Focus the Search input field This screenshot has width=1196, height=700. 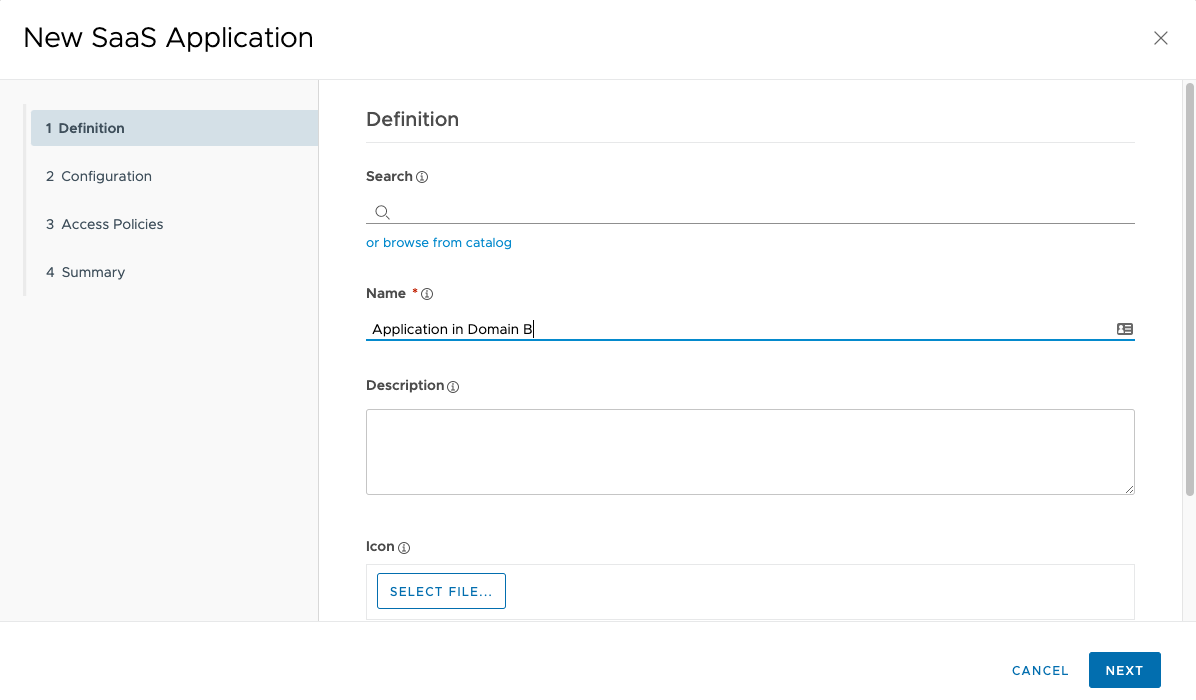click(x=760, y=212)
